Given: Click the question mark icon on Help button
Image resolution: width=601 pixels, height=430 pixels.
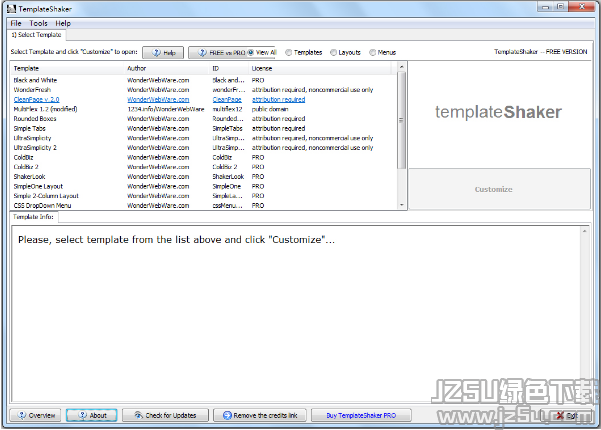Looking at the screenshot, I should point(156,53).
